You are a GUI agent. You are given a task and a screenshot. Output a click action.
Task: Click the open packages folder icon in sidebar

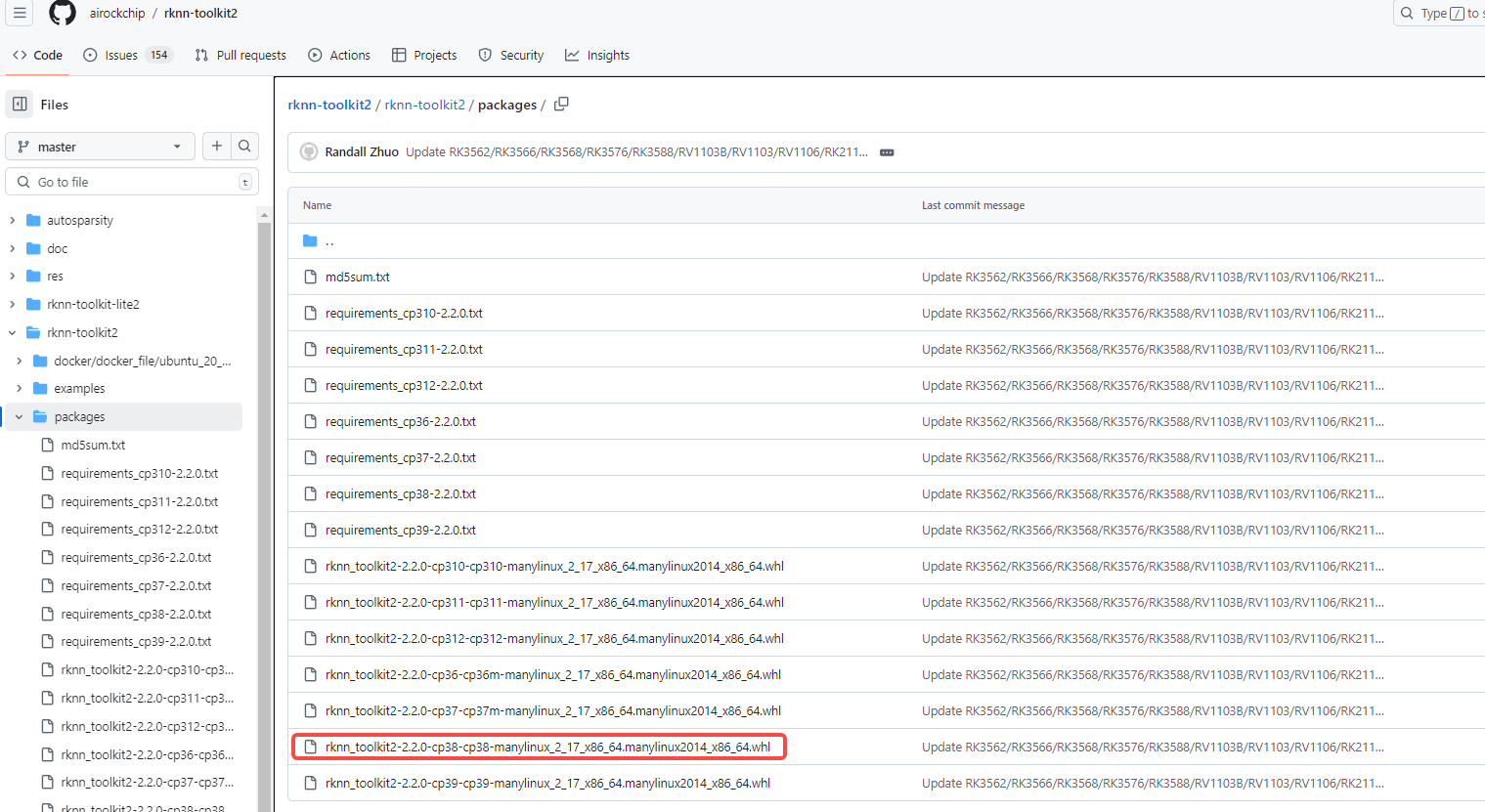pos(40,416)
